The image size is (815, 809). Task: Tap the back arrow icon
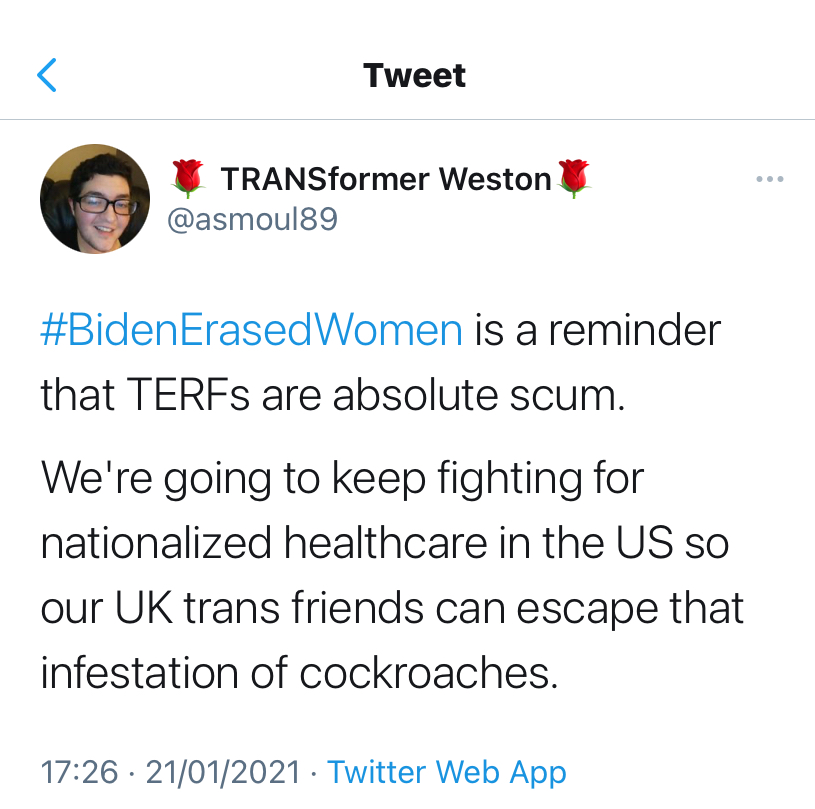[47, 75]
